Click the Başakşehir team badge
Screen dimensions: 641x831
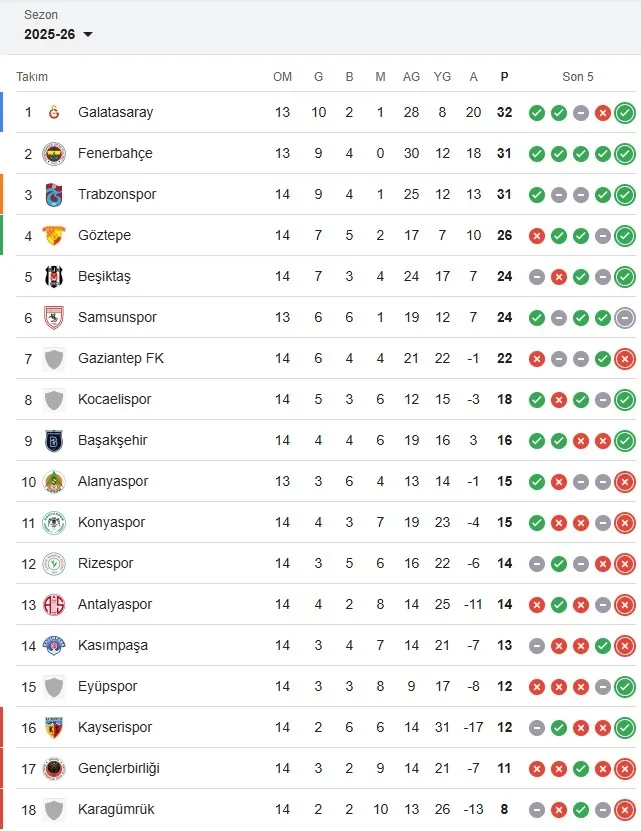click(x=54, y=440)
